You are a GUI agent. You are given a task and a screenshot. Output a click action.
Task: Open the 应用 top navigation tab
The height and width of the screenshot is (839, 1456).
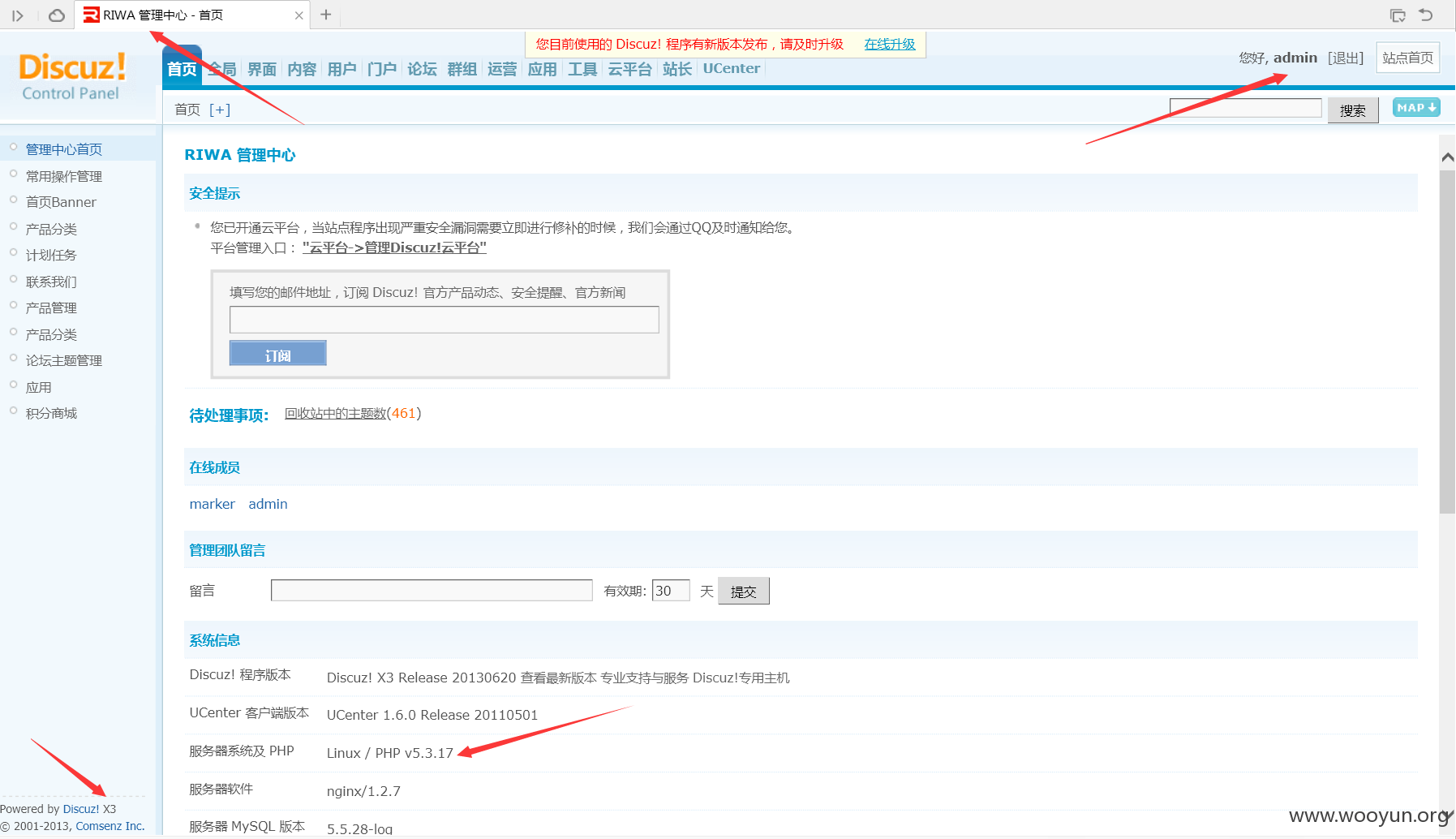(x=542, y=69)
